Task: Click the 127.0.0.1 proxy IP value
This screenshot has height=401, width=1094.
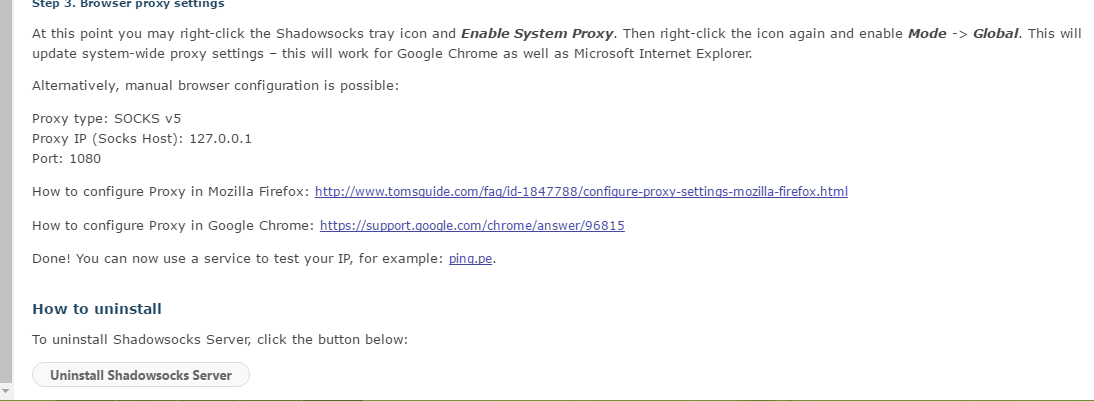Action: point(220,138)
